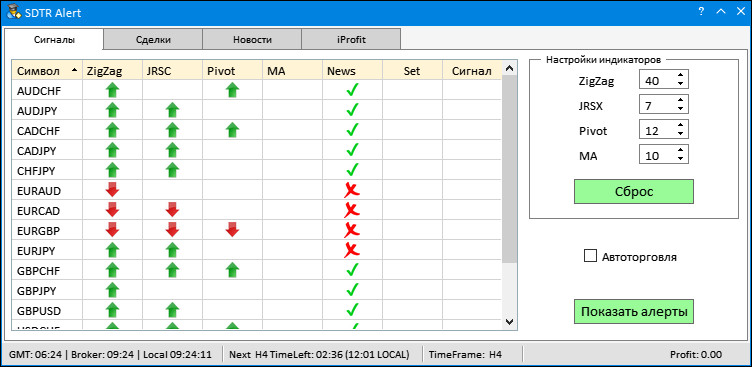Image resolution: width=752 pixels, height=367 pixels.
Task: Click the red News cross for EURJPY
Action: (352, 251)
